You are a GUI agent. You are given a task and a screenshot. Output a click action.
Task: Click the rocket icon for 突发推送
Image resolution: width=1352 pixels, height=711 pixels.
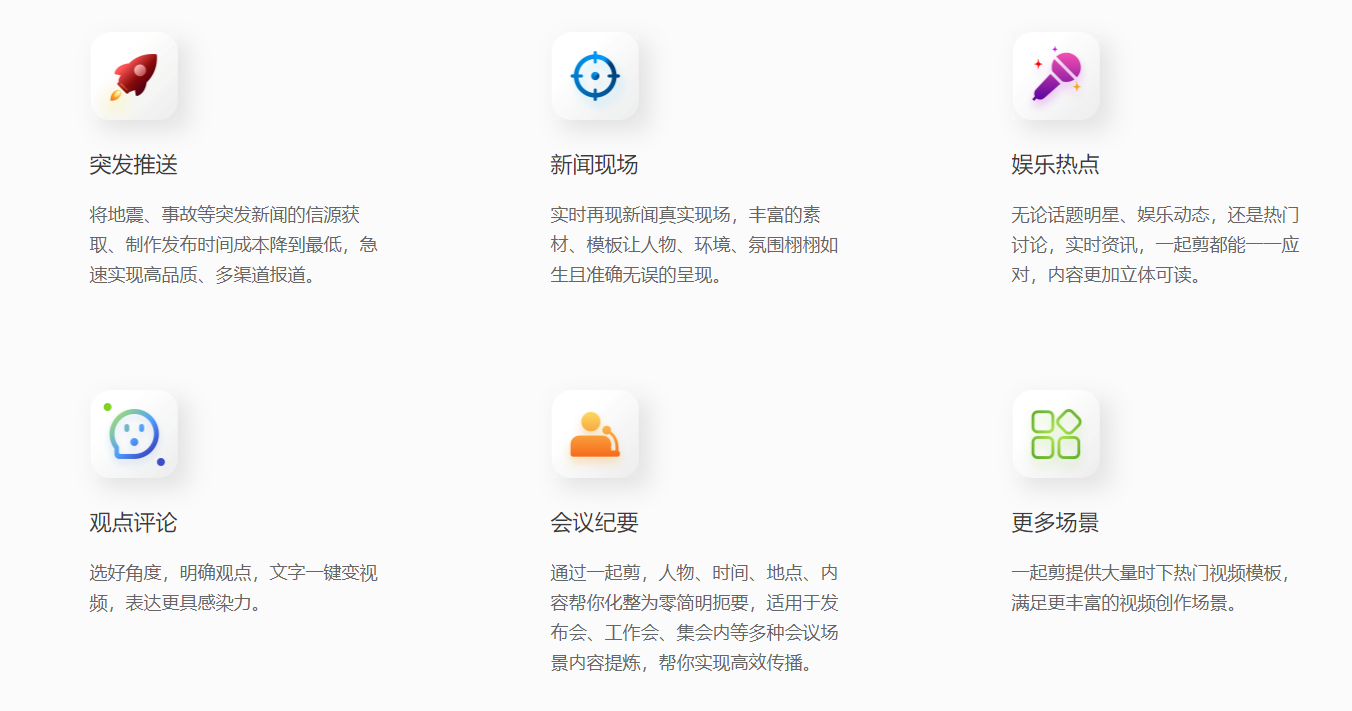point(134,76)
